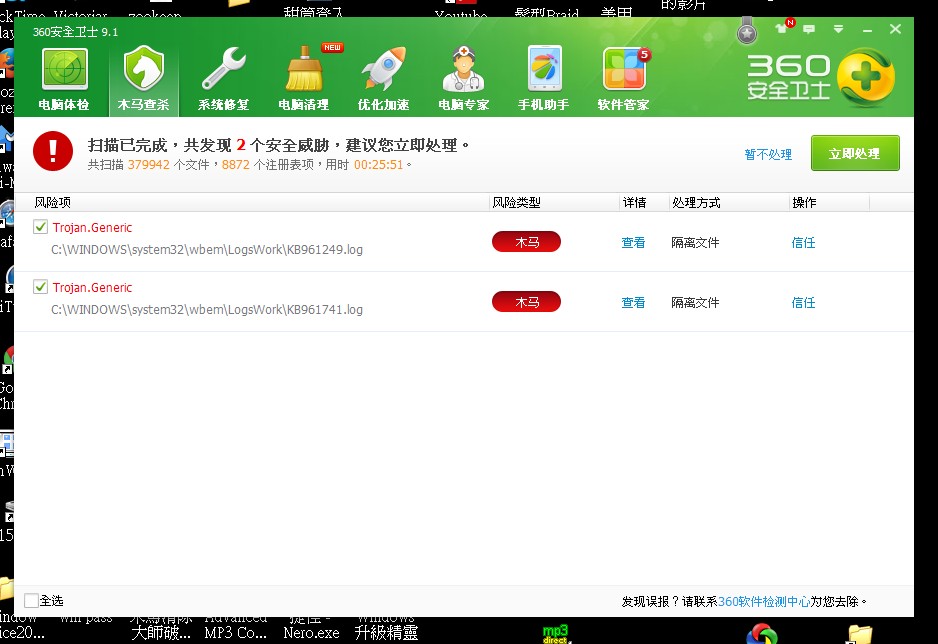The image size is (938, 644).
Task: Click the 操作 column header
Action: pyautogui.click(x=805, y=203)
